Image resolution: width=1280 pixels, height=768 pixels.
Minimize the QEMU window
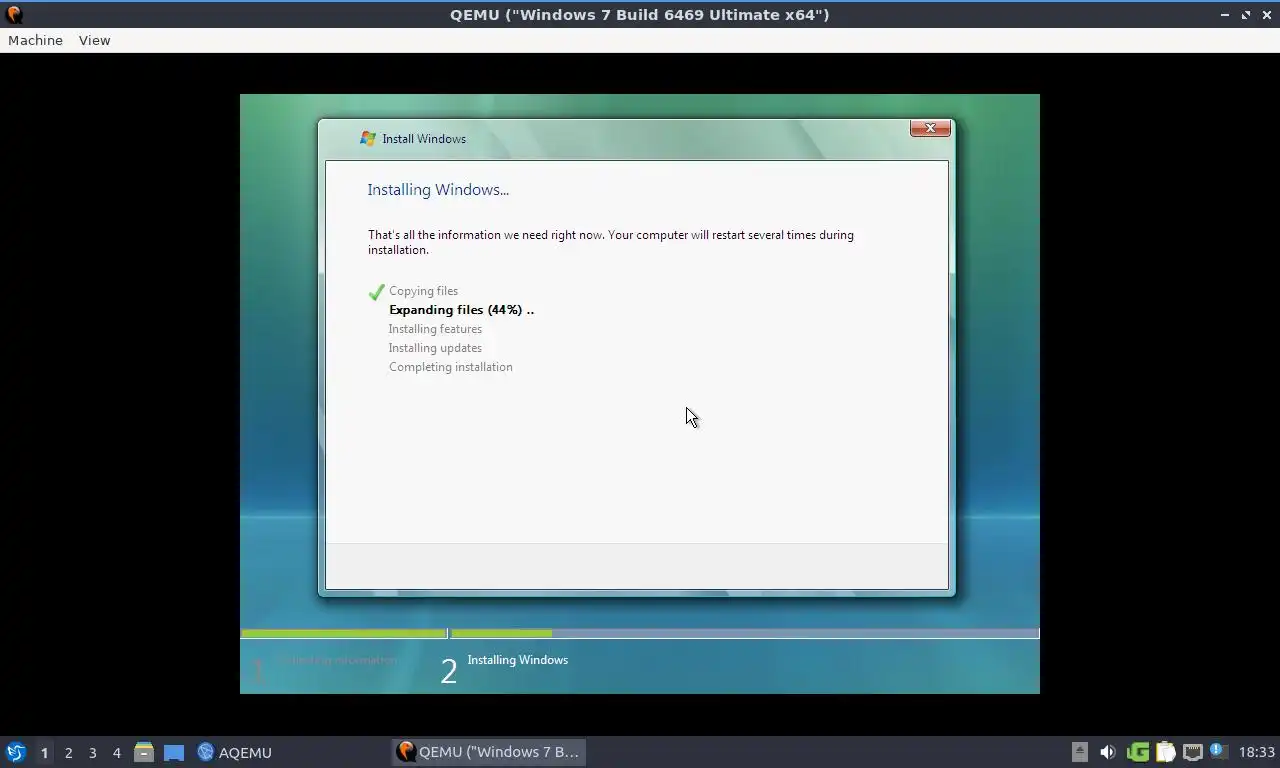coord(1225,15)
